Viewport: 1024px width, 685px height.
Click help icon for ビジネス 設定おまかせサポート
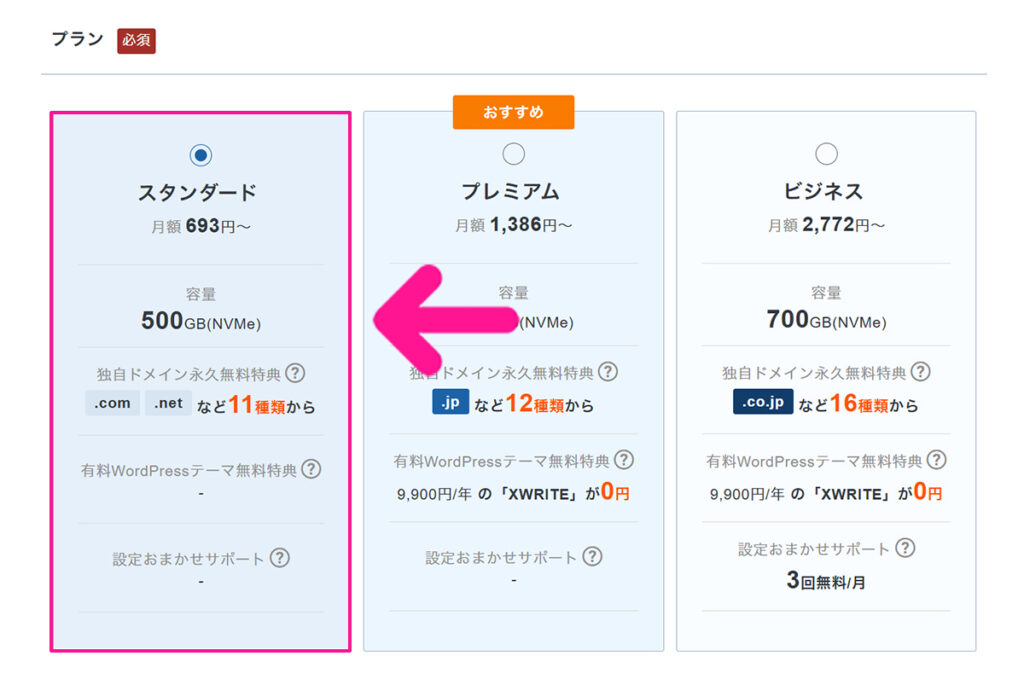coord(905,548)
